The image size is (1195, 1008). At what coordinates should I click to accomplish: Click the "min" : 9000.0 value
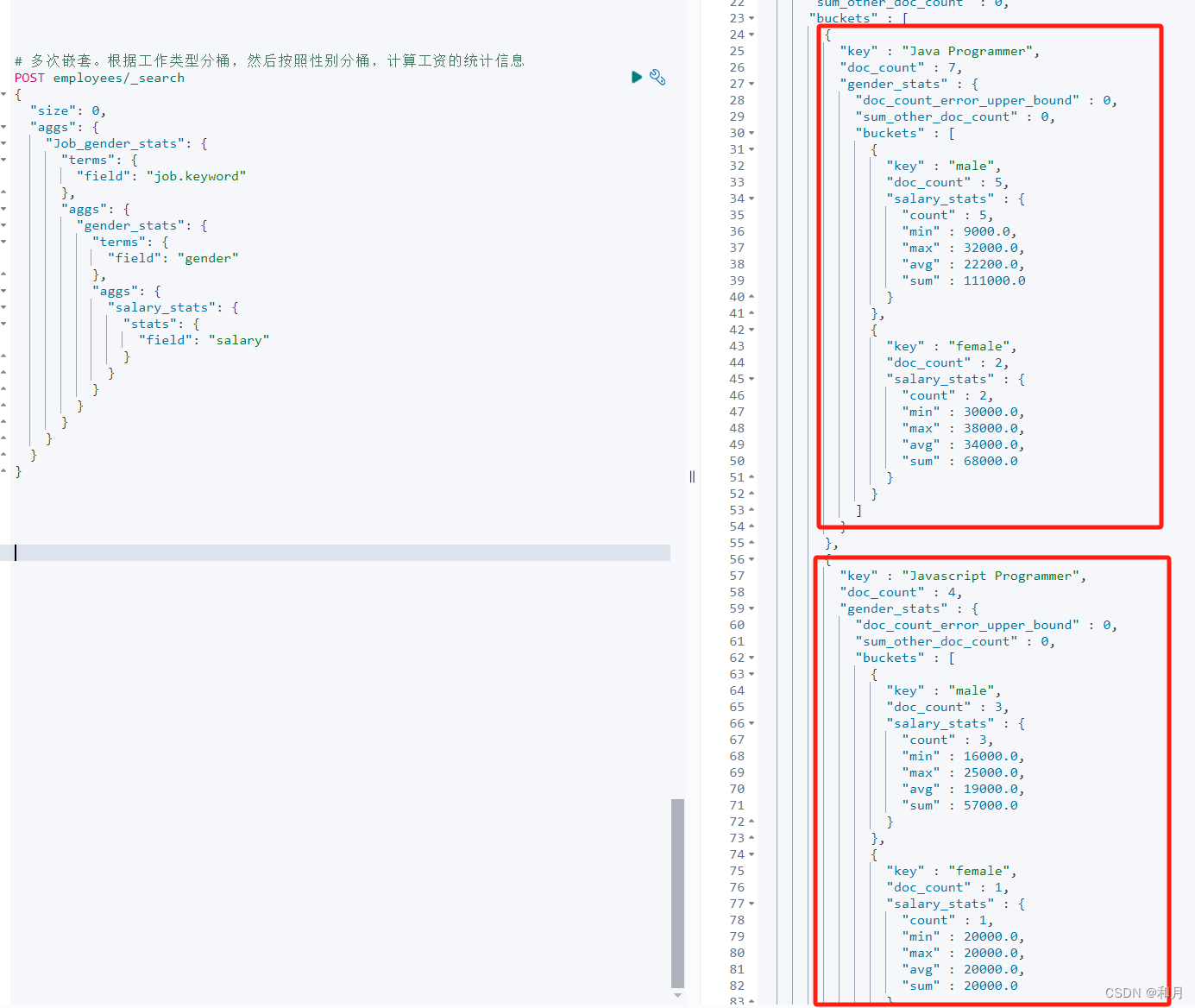[x=986, y=231]
